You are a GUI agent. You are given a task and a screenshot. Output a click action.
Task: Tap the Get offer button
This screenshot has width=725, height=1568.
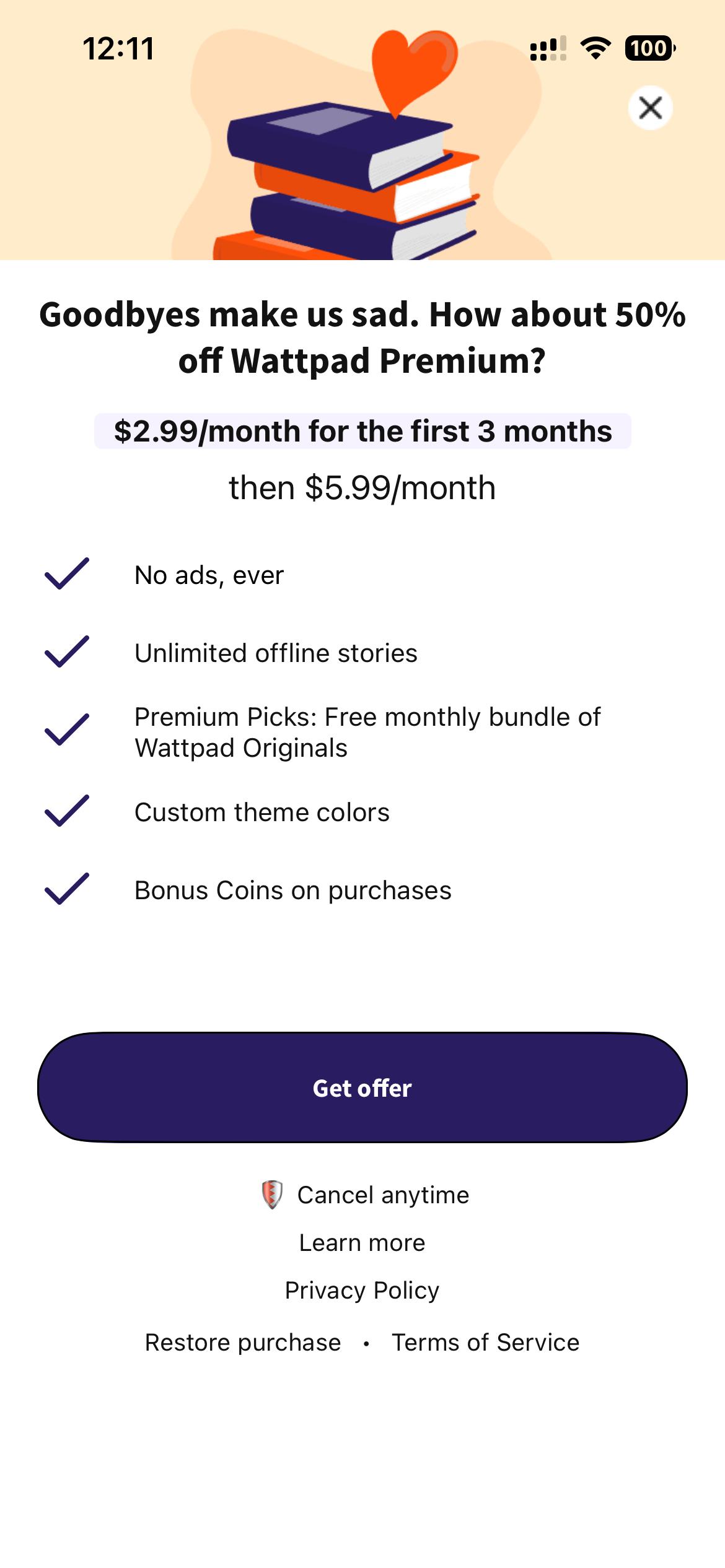[362, 1087]
